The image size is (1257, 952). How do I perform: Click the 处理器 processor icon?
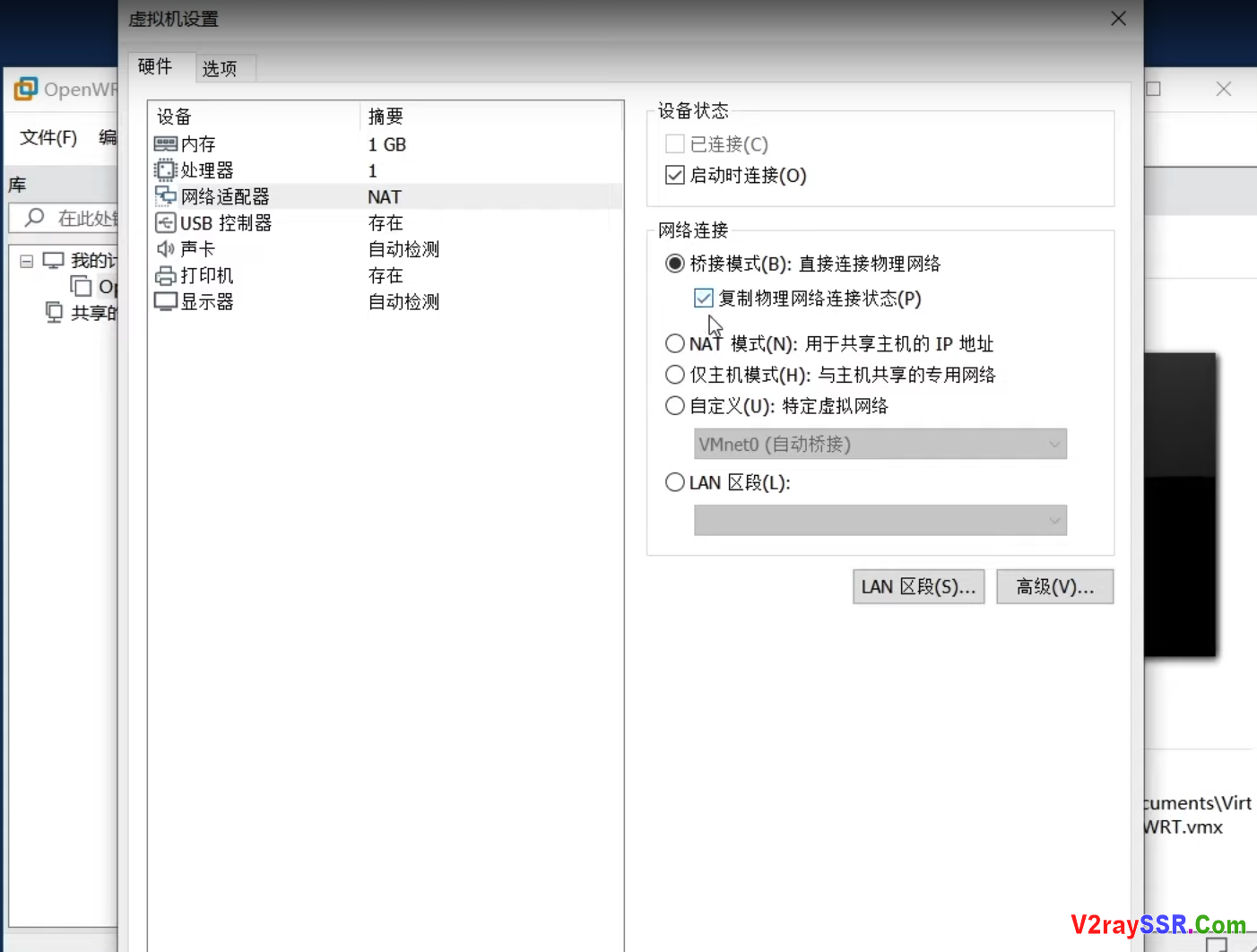click(167, 169)
